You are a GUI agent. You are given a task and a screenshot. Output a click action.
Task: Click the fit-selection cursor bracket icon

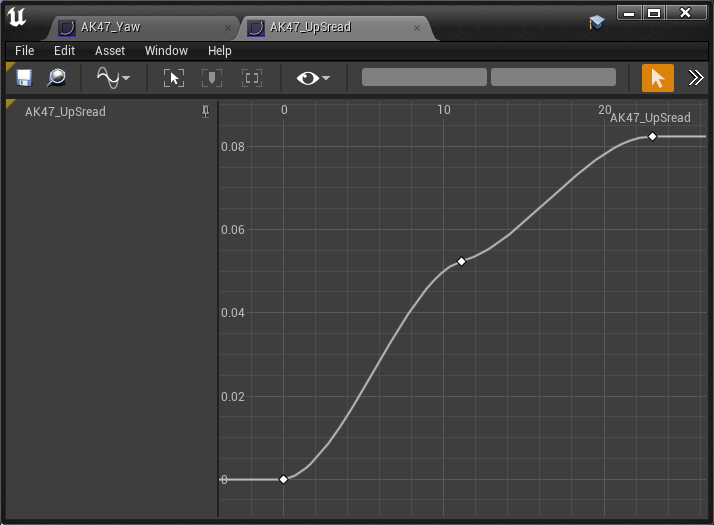tap(174, 78)
